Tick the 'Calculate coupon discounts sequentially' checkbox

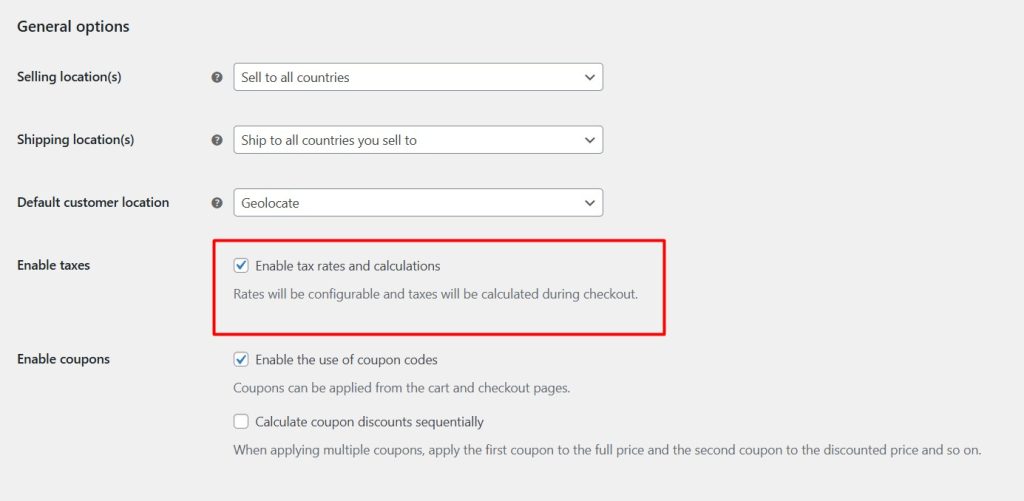(x=241, y=422)
